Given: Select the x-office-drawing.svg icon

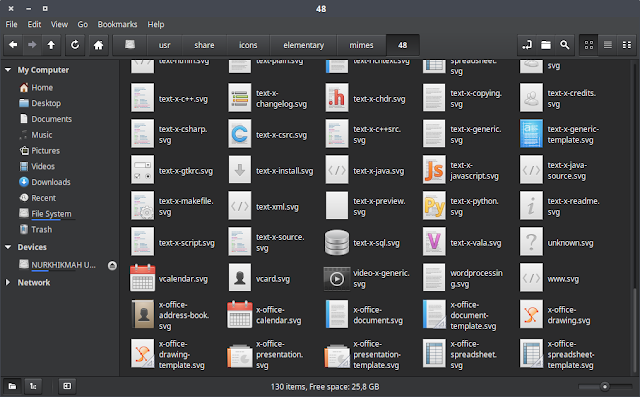Looking at the screenshot, I should [x=531, y=314].
